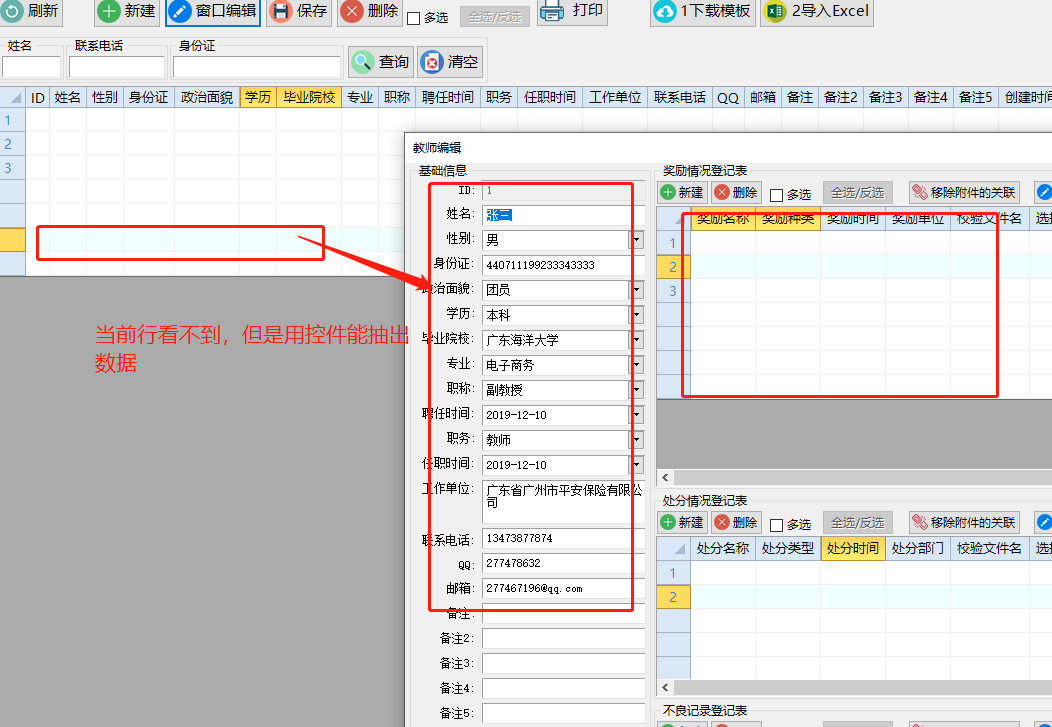Open the 学历 dropdown list
Image resolution: width=1052 pixels, height=727 pixels.
click(636, 315)
